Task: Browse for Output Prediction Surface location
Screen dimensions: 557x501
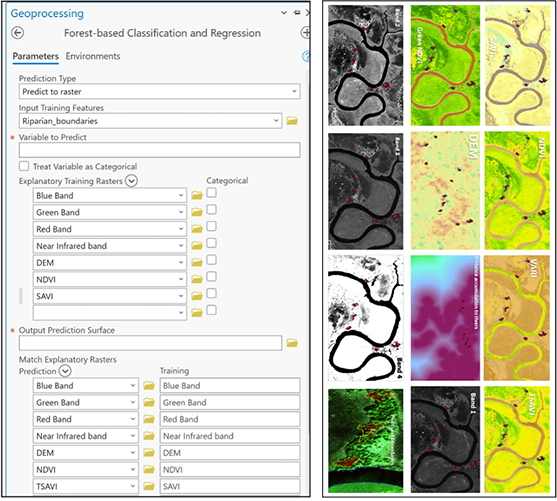Action: tap(292, 343)
